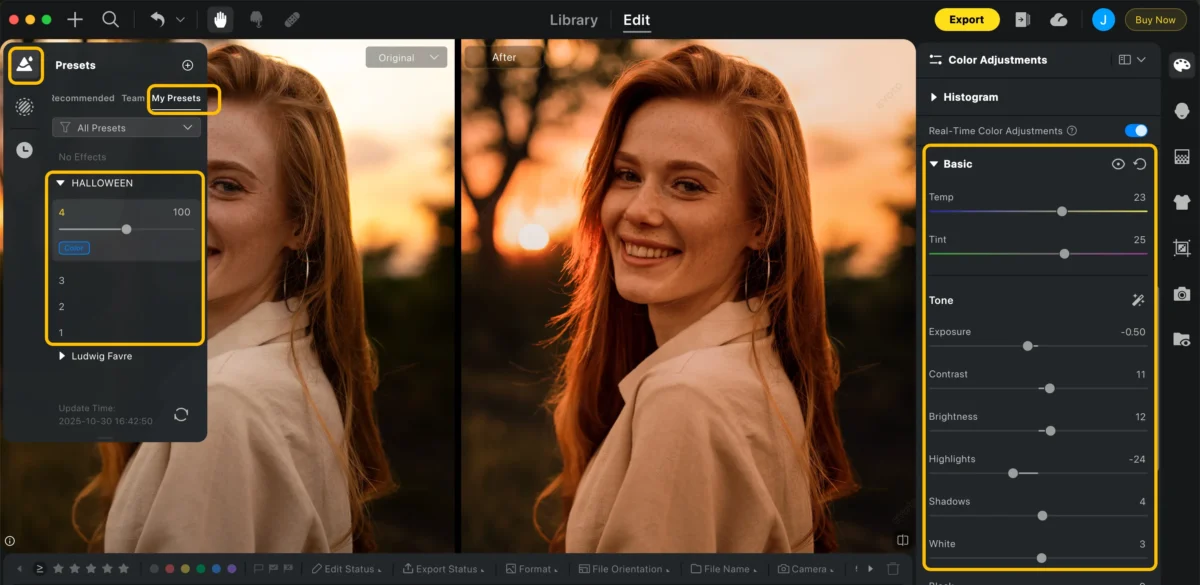The width and height of the screenshot is (1200, 585).
Task: Open the cloud icon in top bar
Action: 1059,20
